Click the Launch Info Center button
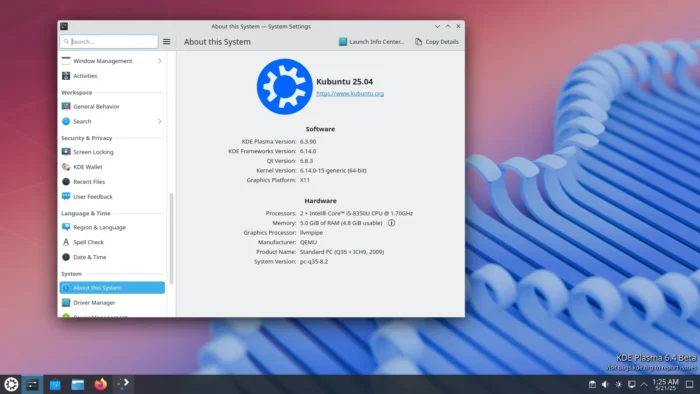This screenshot has height=394, width=700. (x=371, y=41)
